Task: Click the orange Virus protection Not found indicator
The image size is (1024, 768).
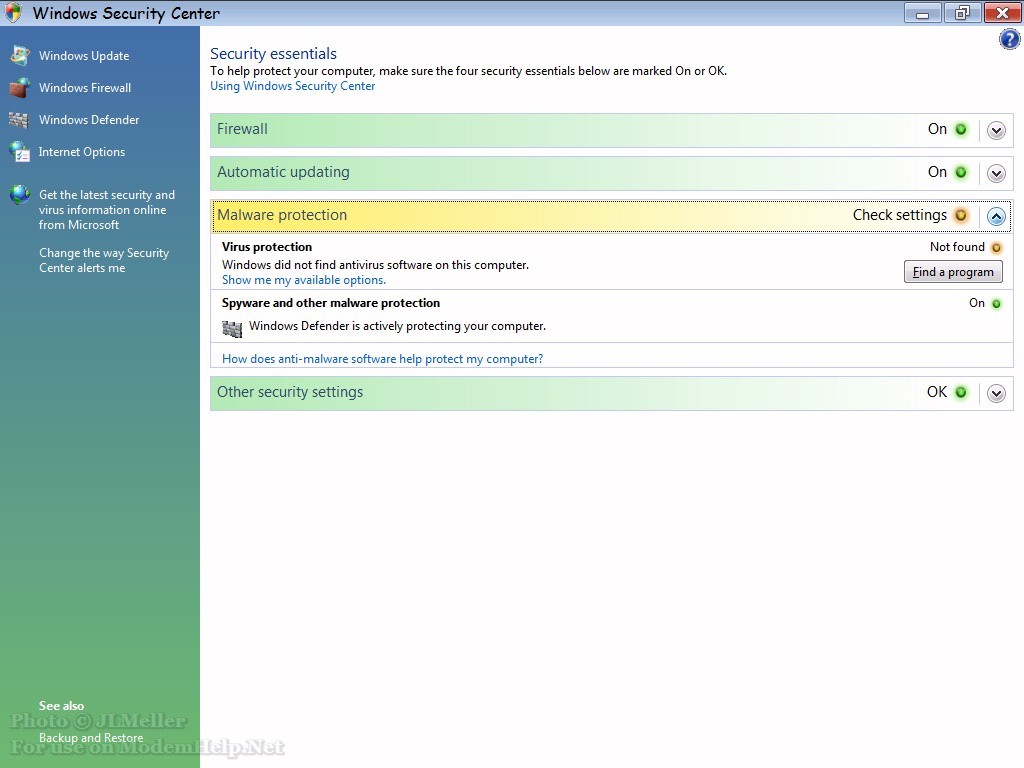Action: [x=996, y=248]
